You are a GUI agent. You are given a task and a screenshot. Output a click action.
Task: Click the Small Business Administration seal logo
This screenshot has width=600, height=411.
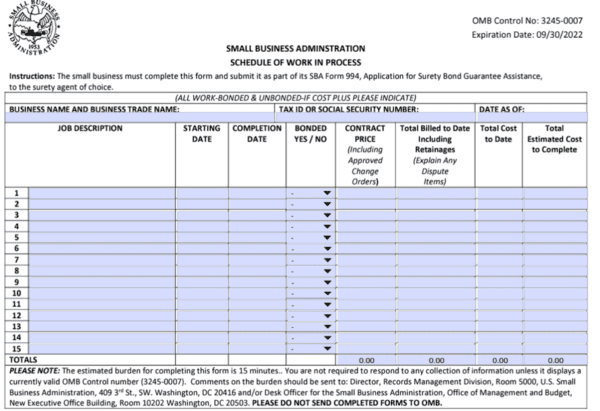(34, 28)
